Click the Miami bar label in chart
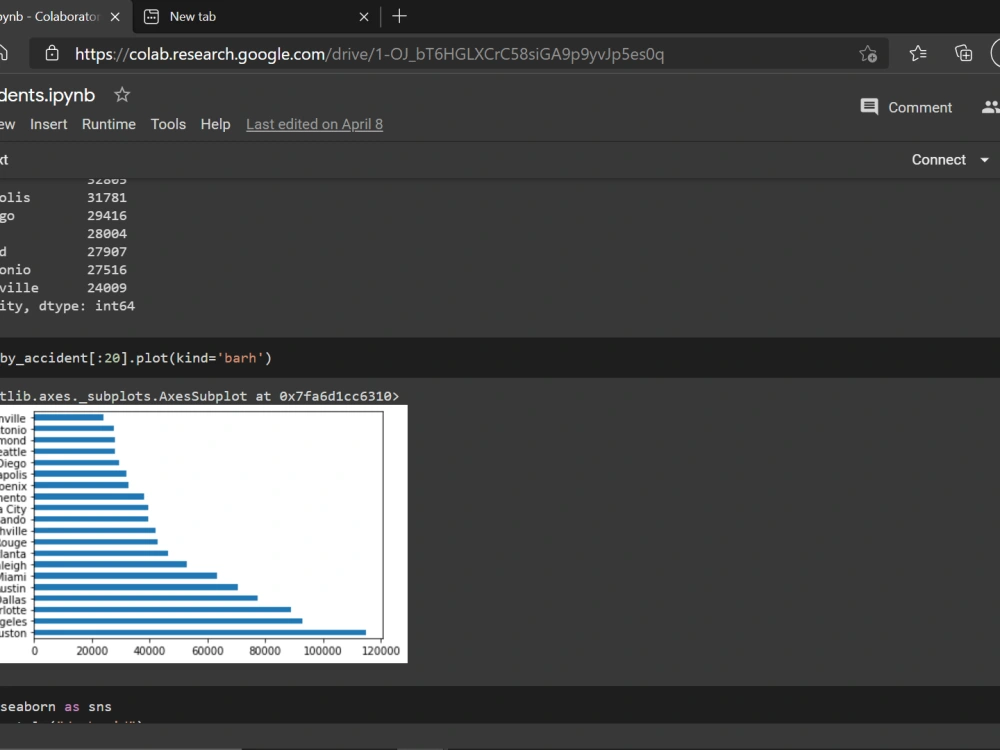Image resolution: width=1000 pixels, height=750 pixels. [x=13, y=577]
